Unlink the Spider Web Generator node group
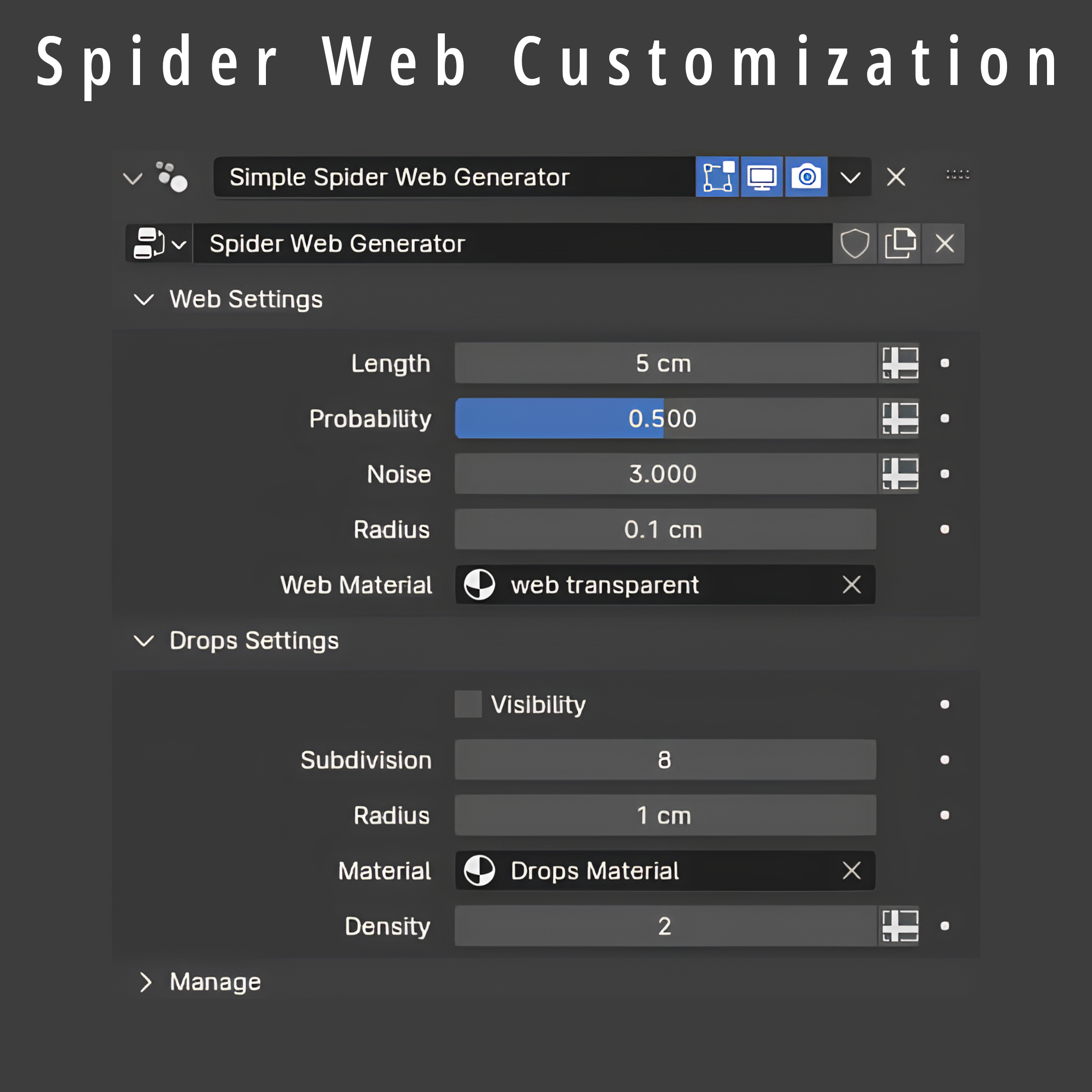Viewport: 1092px width, 1092px height. [x=944, y=244]
